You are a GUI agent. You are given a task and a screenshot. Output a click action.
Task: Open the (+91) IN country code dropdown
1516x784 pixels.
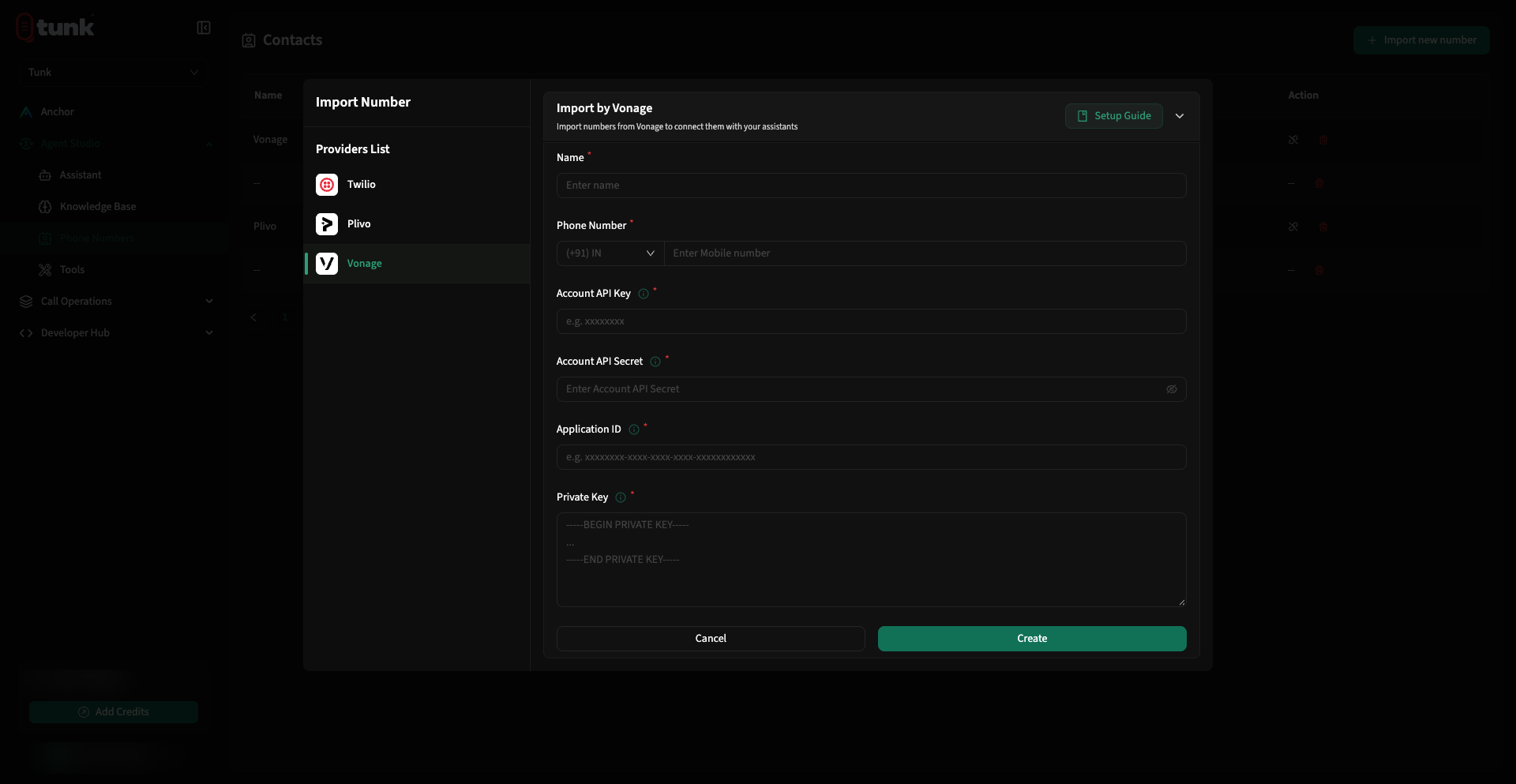[x=610, y=253]
